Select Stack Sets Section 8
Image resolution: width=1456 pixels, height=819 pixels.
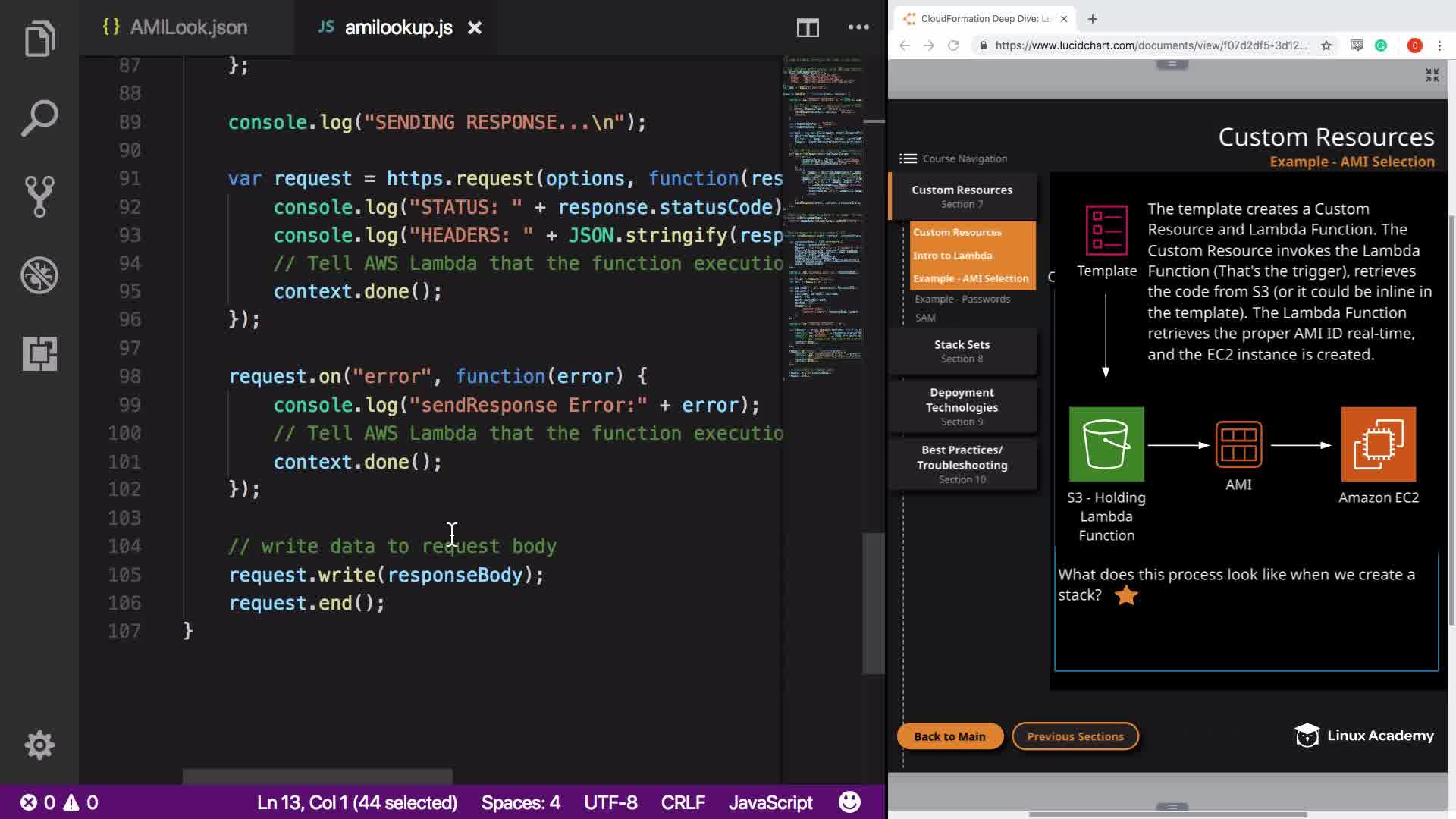[x=962, y=351]
